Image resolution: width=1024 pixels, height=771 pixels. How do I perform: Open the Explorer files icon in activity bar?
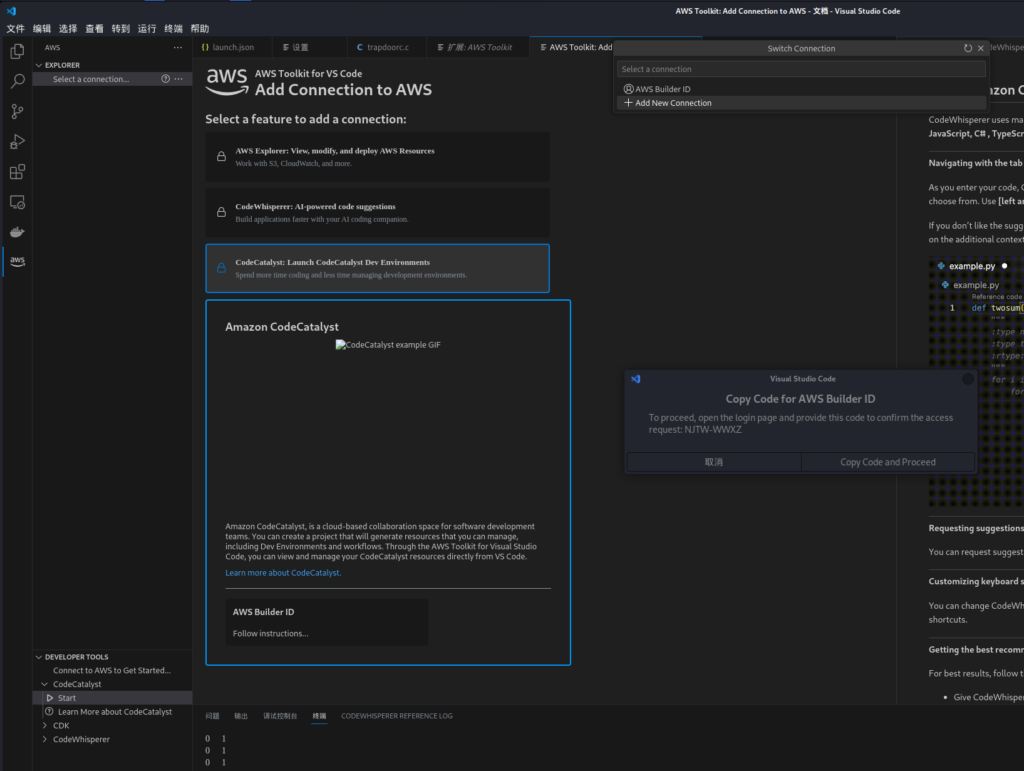pyautogui.click(x=17, y=51)
